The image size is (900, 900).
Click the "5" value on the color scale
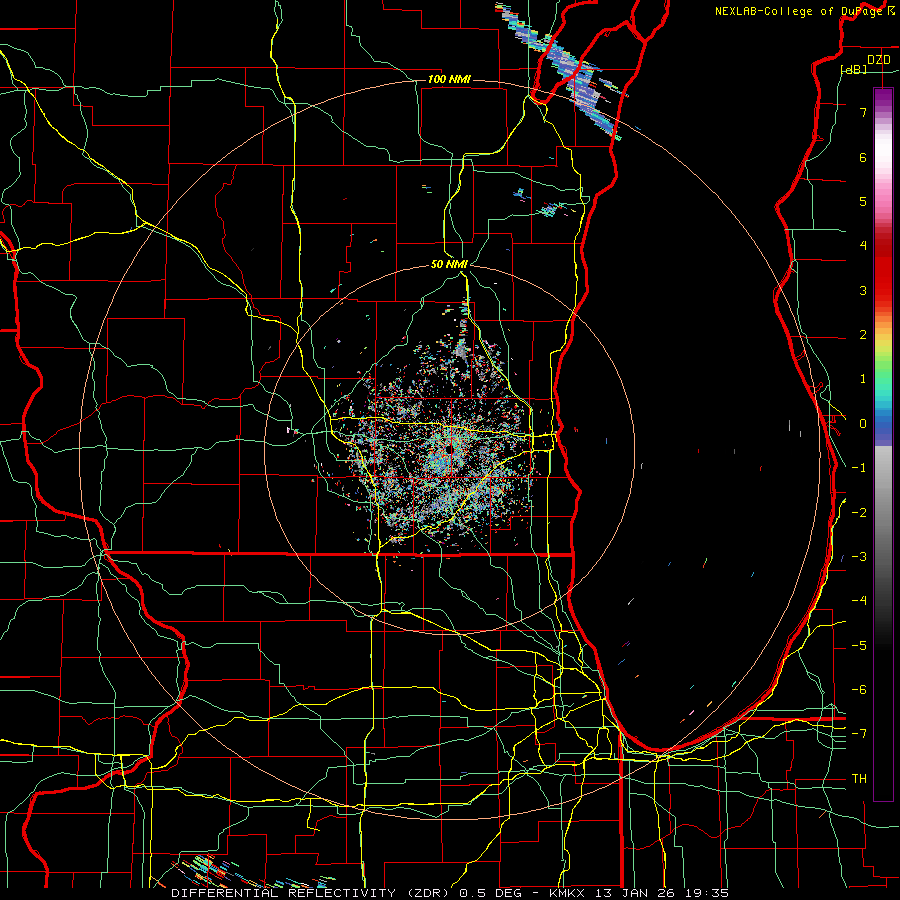tap(863, 201)
